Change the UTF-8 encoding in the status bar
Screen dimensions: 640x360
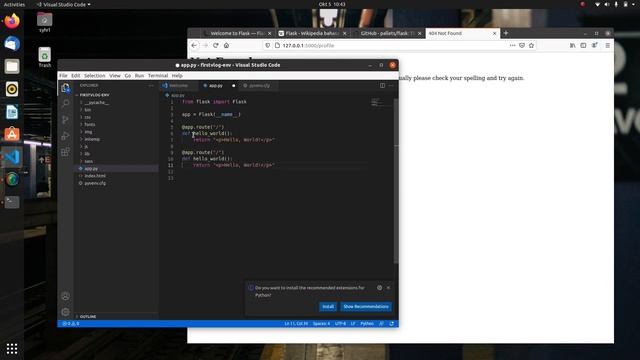pos(340,324)
